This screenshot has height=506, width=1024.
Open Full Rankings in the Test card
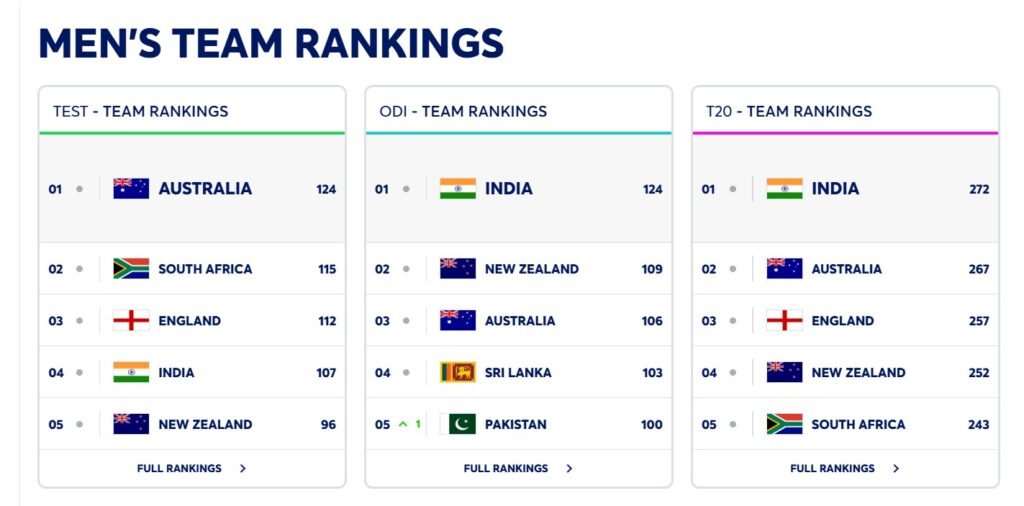click(179, 468)
